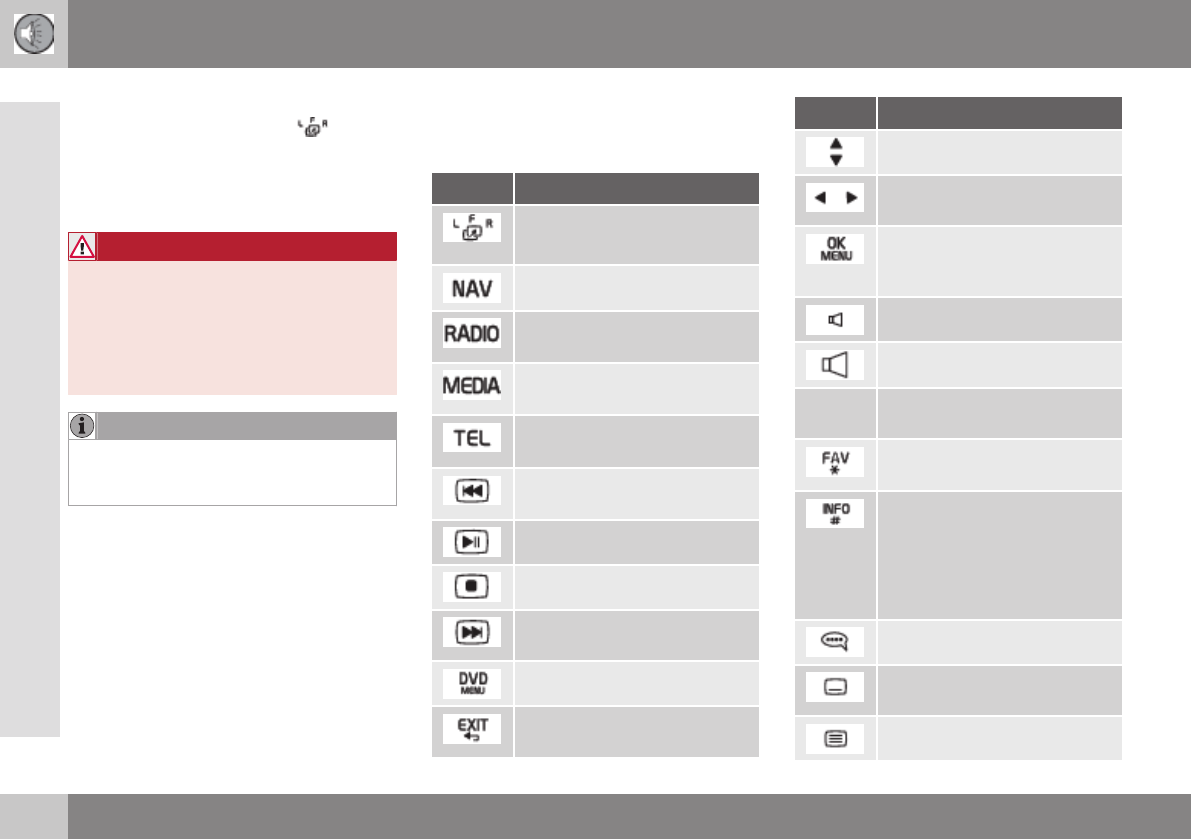Image resolution: width=1191 pixels, height=839 pixels.
Task: Click the large speaker volume-up icon
Action: (x=835, y=365)
